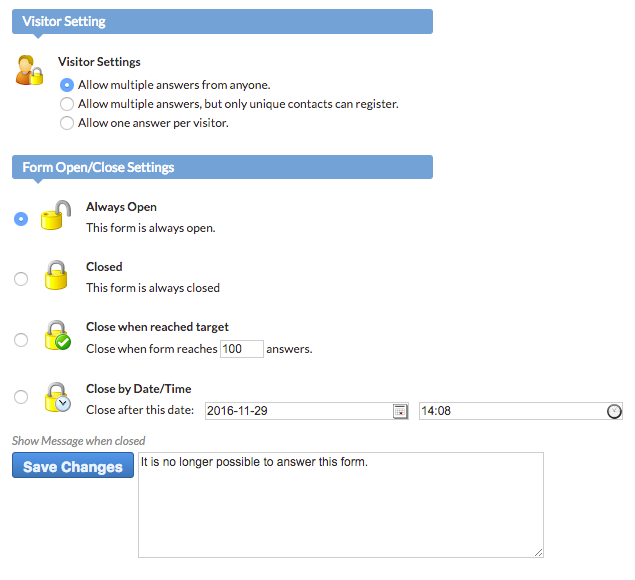
Task: Open the clock time picker icon
Action: click(x=614, y=411)
